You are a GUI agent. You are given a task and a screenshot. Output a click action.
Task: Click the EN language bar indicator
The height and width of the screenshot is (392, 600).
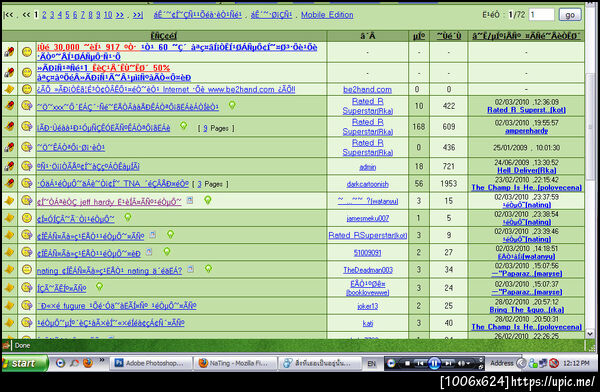[371, 363]
